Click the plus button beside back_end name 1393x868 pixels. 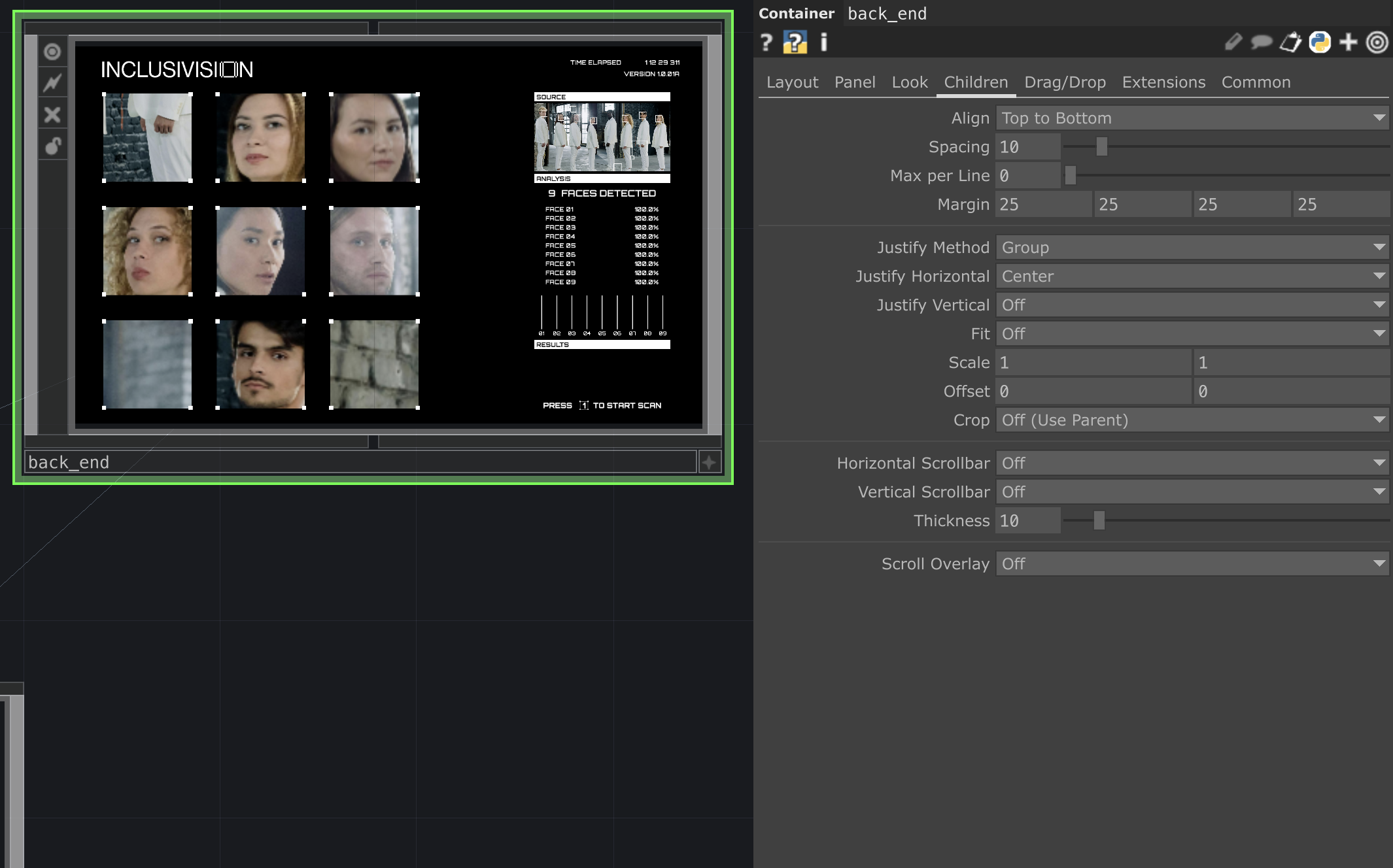[710, 462]
